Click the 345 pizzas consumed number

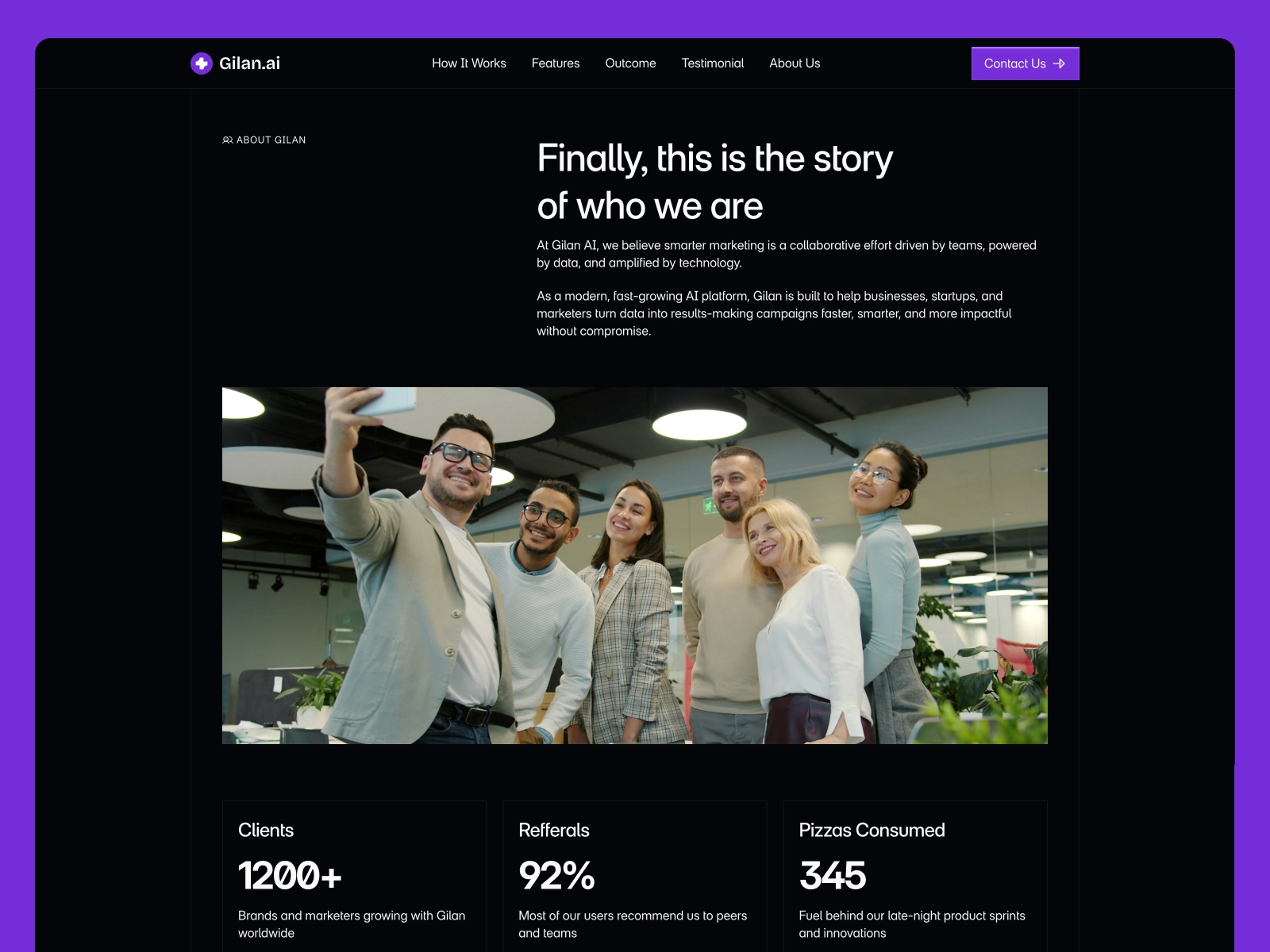coord(833,876)
